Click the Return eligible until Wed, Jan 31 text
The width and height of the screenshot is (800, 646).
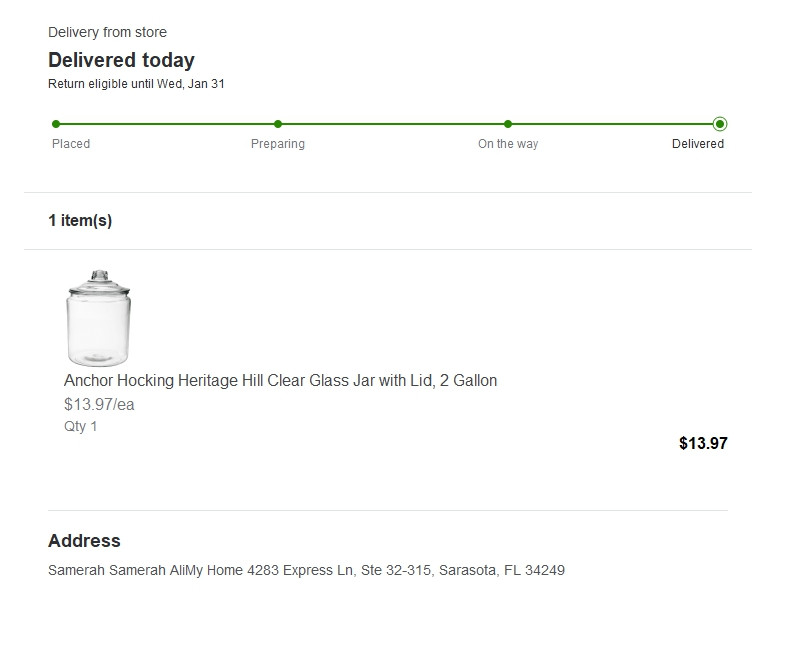[x=136, y=84]
